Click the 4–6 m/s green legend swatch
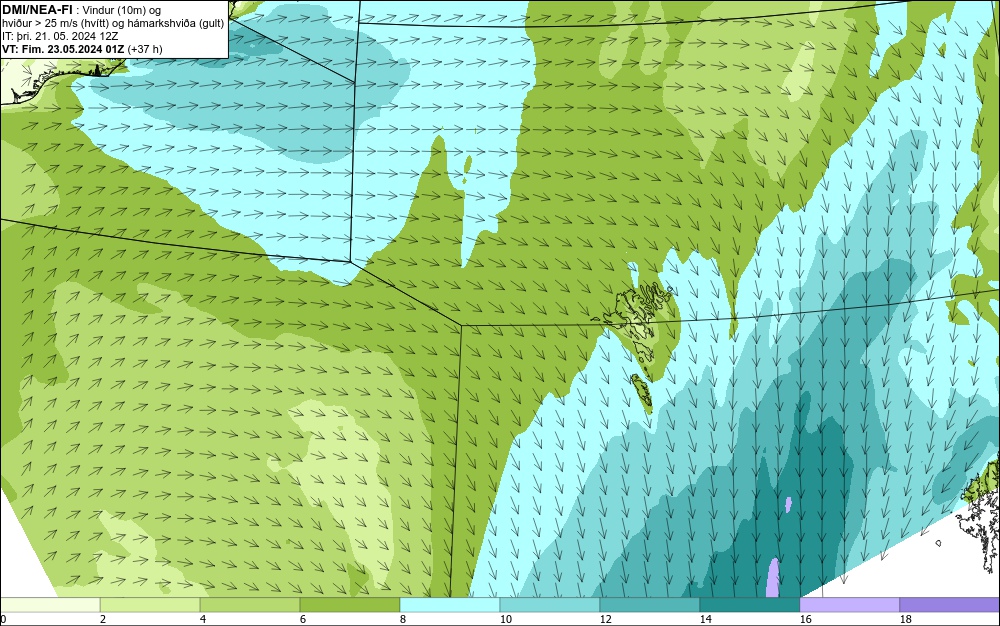The height and width of the screenshot is (626, 1000). (250, 604)
